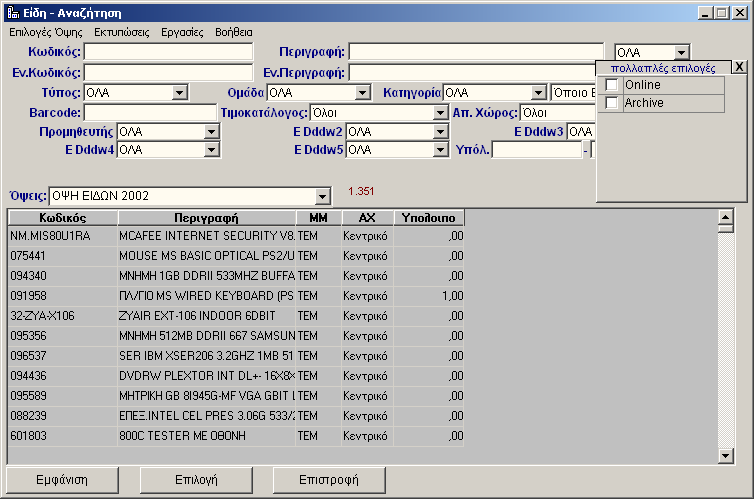This screenshot has width=754, height=499.
Task: Sort by the Περιγραφή column header
Action: point(205,217)
